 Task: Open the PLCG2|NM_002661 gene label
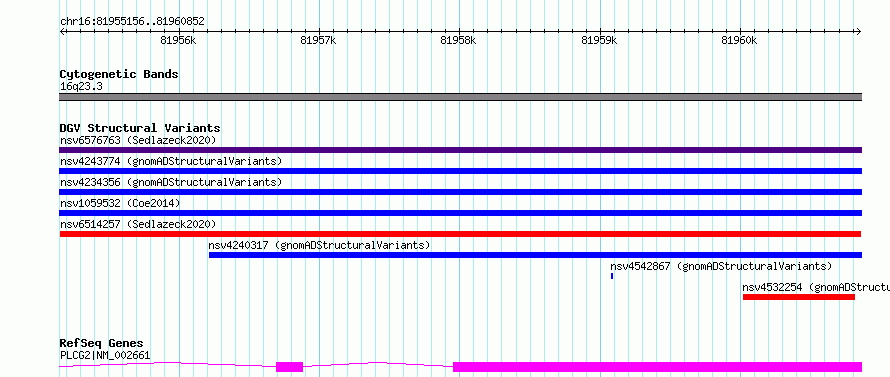105,356
